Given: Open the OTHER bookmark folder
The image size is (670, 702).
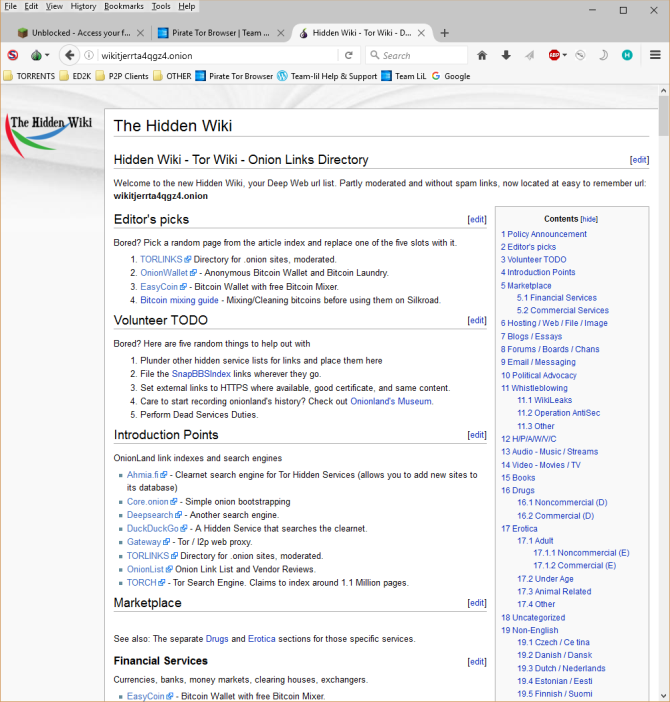Looking at the screenshot, I should pyautogui.click(x=172, y=76).
